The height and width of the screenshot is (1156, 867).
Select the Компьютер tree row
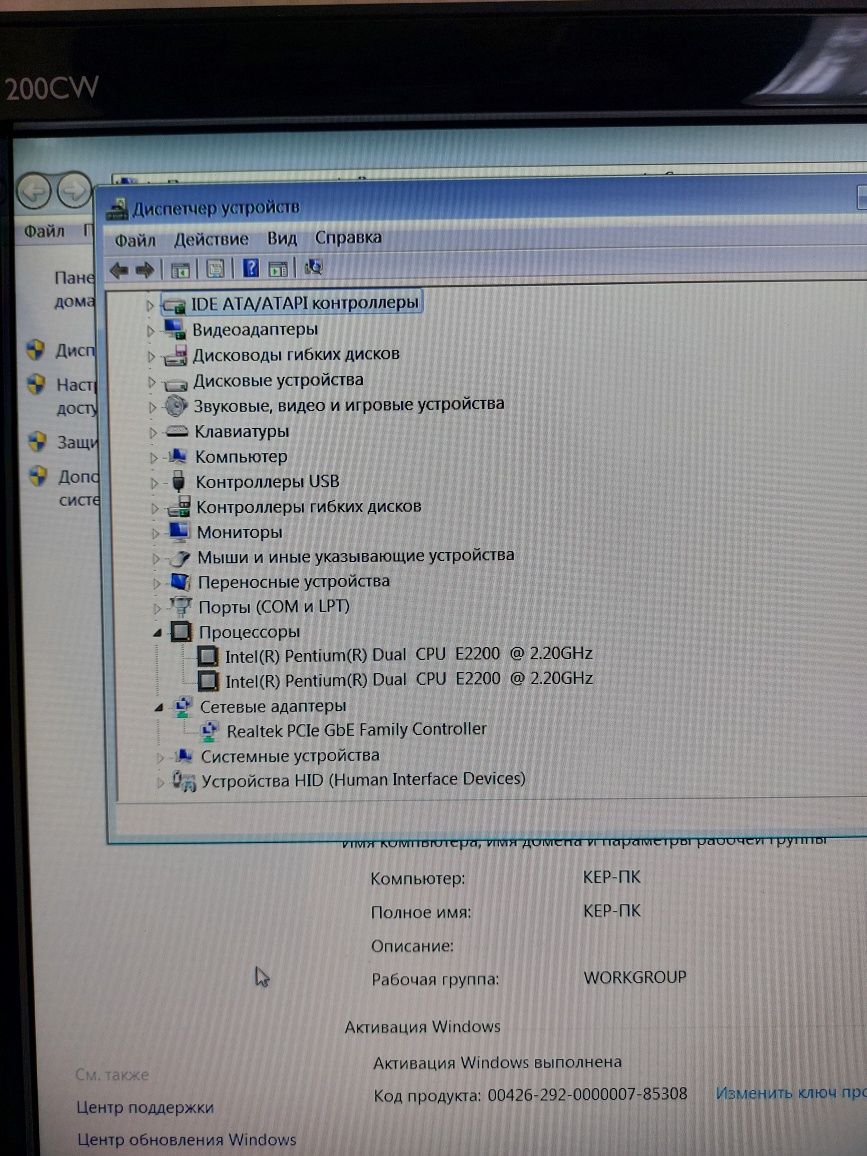[241, 456]
